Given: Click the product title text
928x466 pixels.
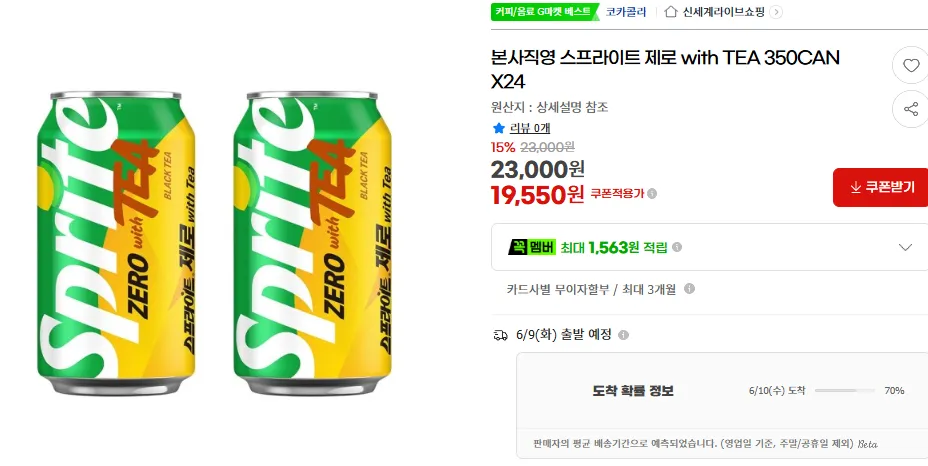Looking at the screenshot, I should click(665, 69).
